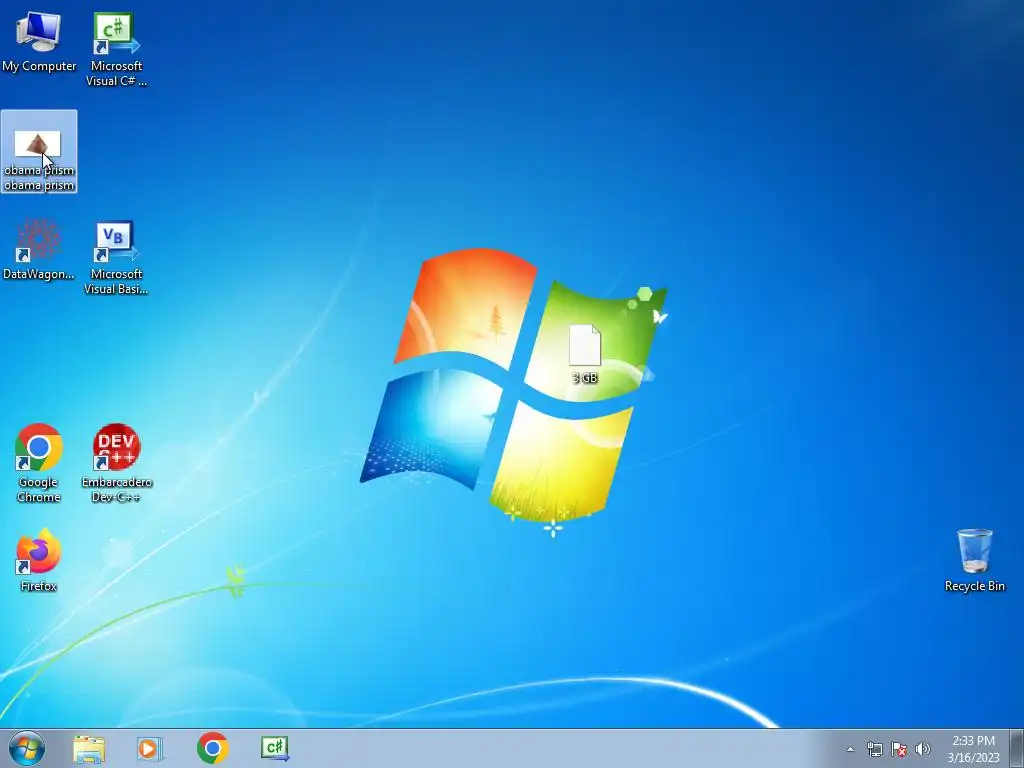1024x768 pixels.
Task: Select the DataWagon desktop shortcut
Action: click(x=39, y=249)
